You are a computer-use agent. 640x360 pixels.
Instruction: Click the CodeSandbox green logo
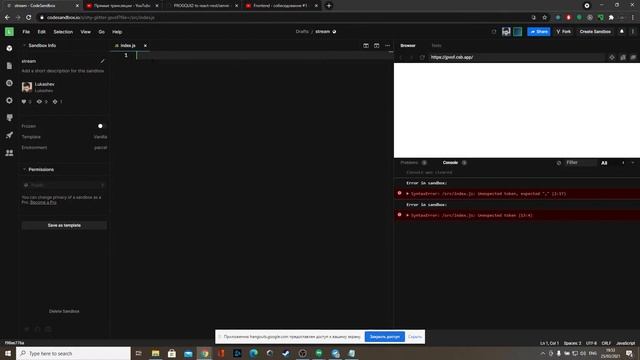click(x=9, y=31)
